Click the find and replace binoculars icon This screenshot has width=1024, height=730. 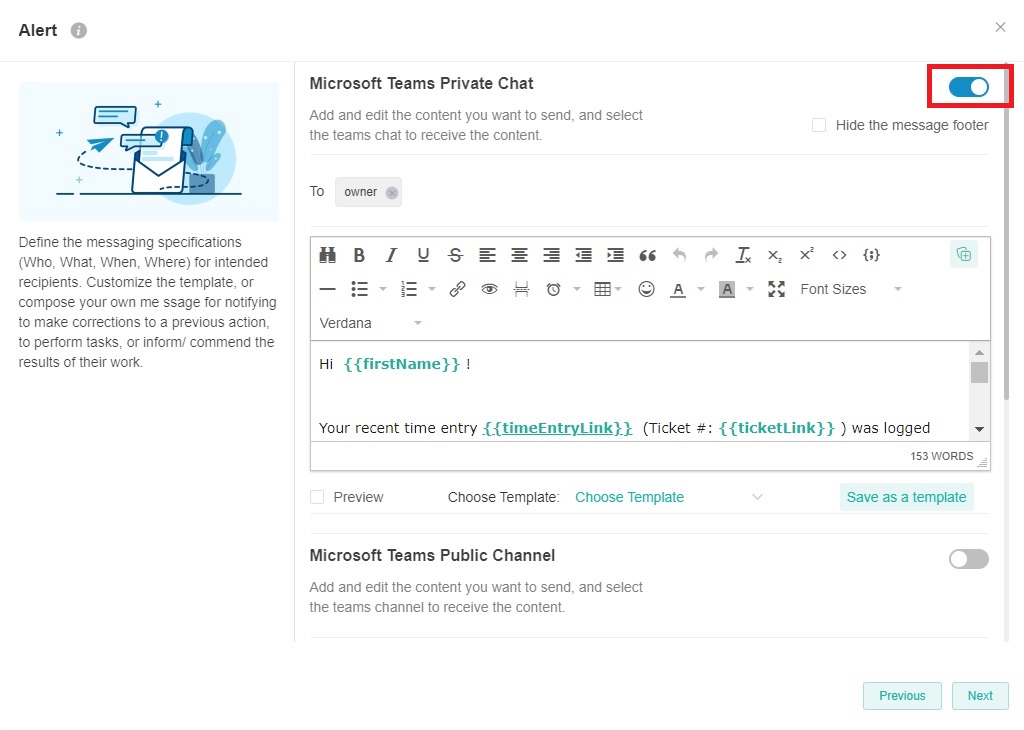pyautogui.click(x=327, y=255)
